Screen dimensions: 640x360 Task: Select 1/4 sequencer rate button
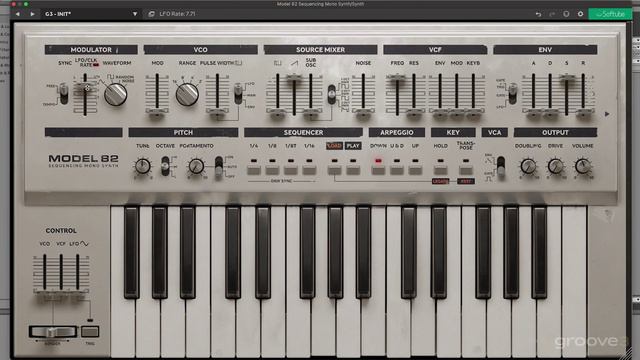pos(254,170)
